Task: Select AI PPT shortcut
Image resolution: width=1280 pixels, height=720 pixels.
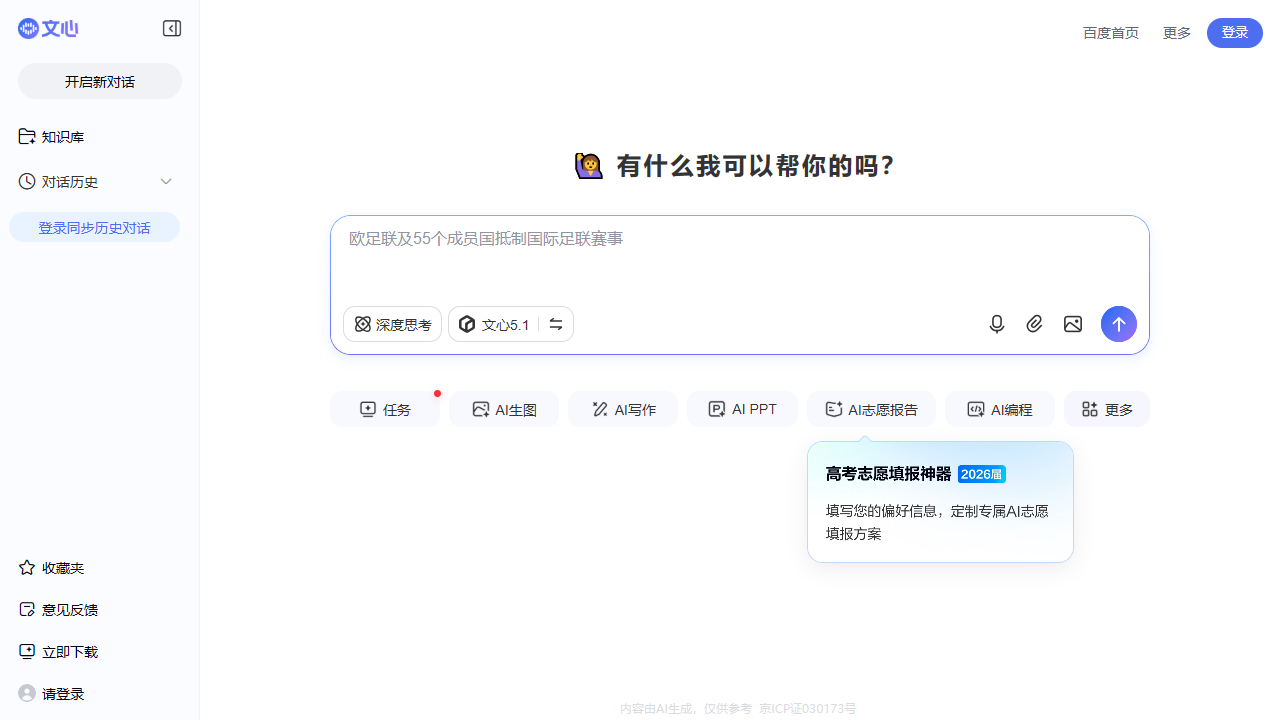Action: coord(742,409)
